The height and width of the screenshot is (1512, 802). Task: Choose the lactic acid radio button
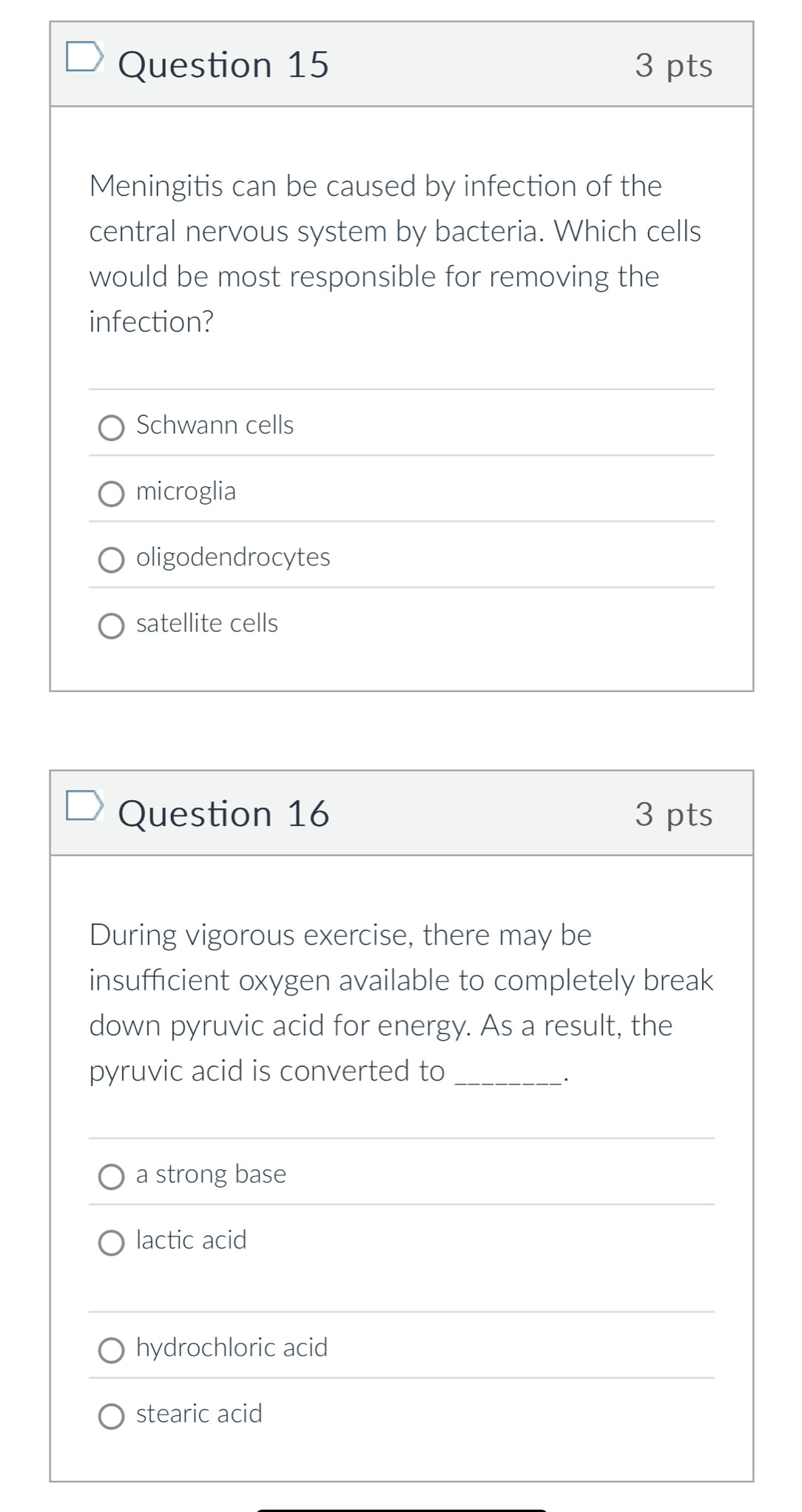[x=112, y=1243]
